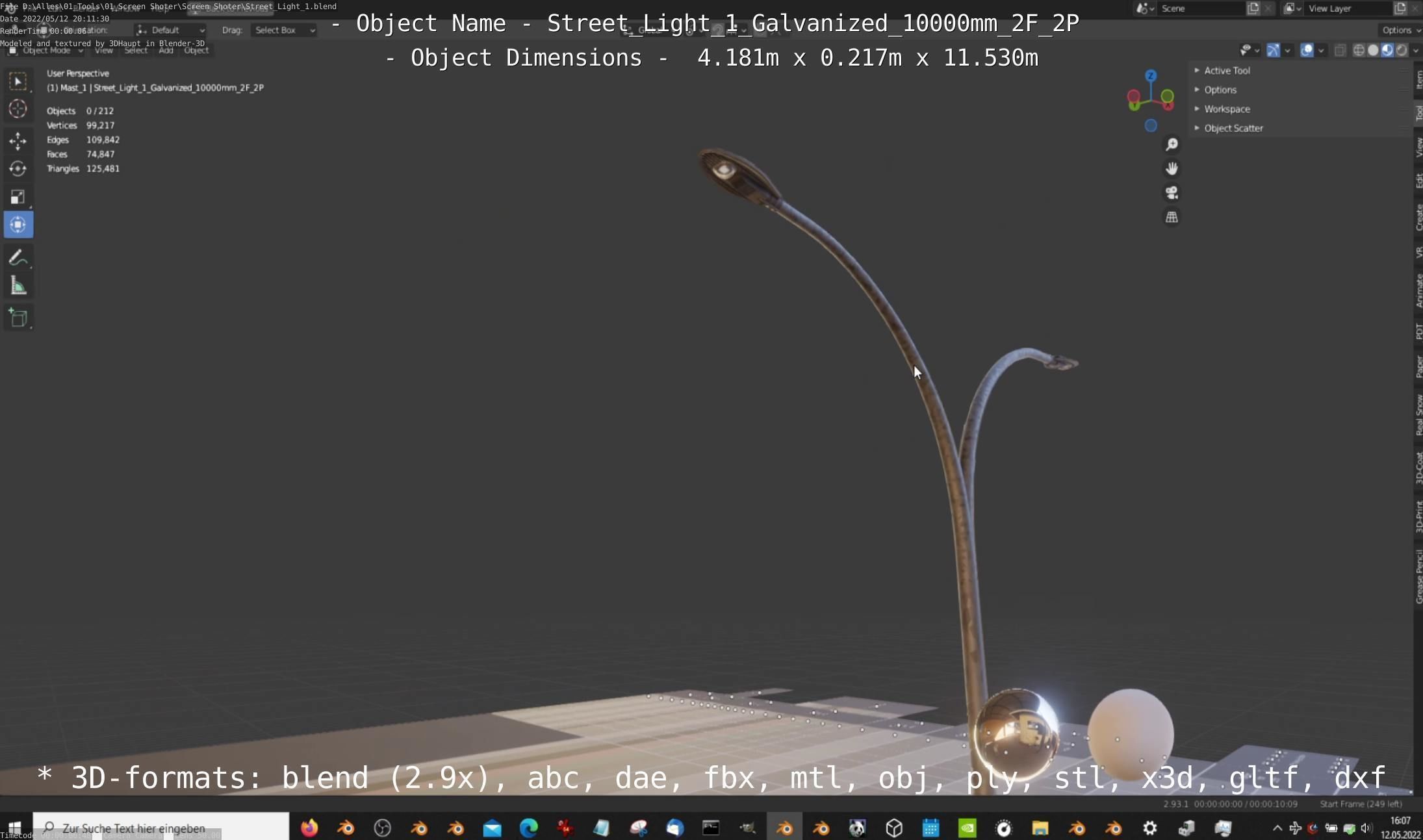Switch to wireframe shading mode
This screenshot has width=1423, height=840.
[x=1358, y=50]
